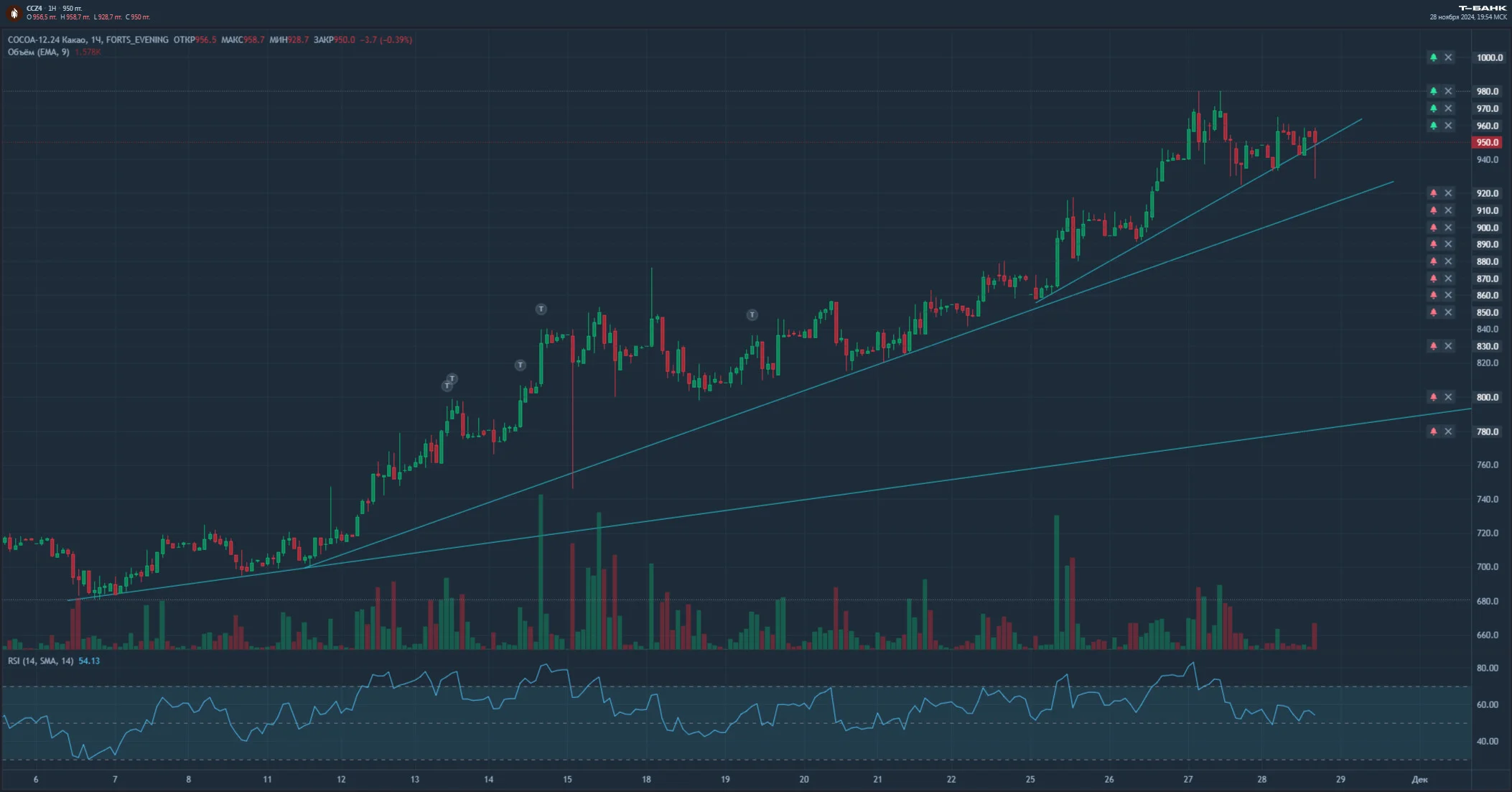Delete the 800.0 alert using its X
Screen dimensions: 1512x792
click(1448, 397)
